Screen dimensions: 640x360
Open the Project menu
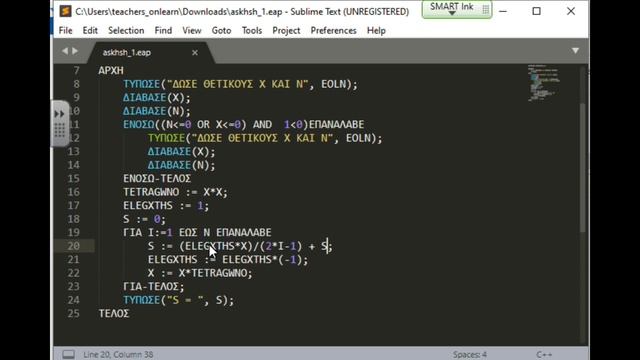pyautogui.click(x=286, y=31)
